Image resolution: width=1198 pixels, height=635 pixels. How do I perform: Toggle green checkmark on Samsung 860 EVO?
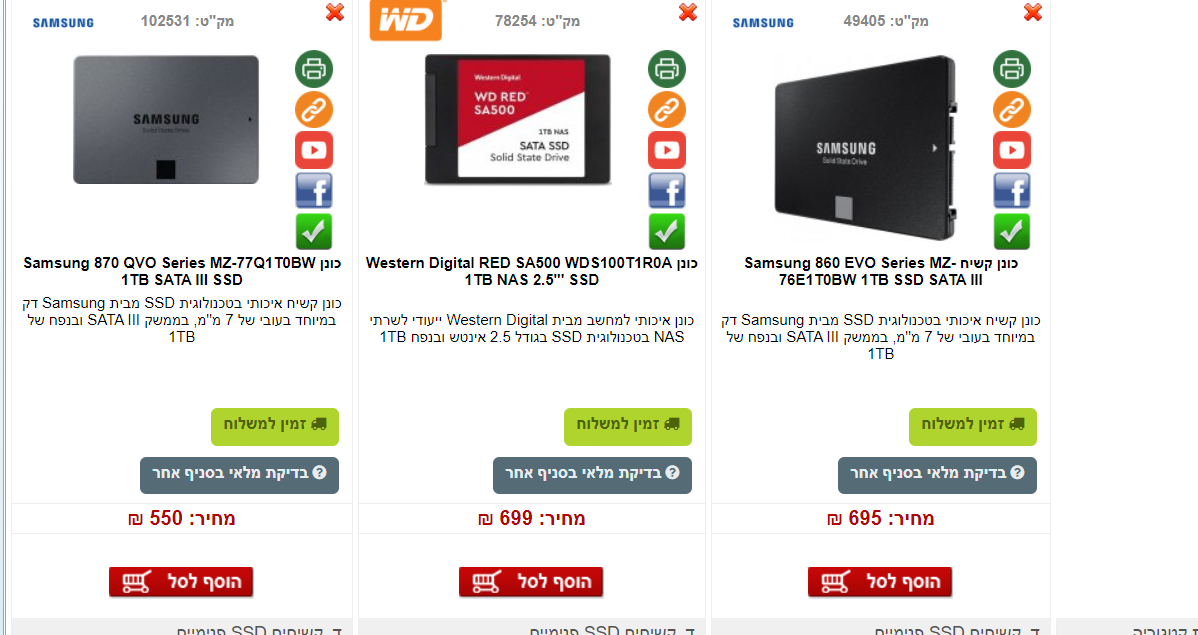click(1012, 232)
